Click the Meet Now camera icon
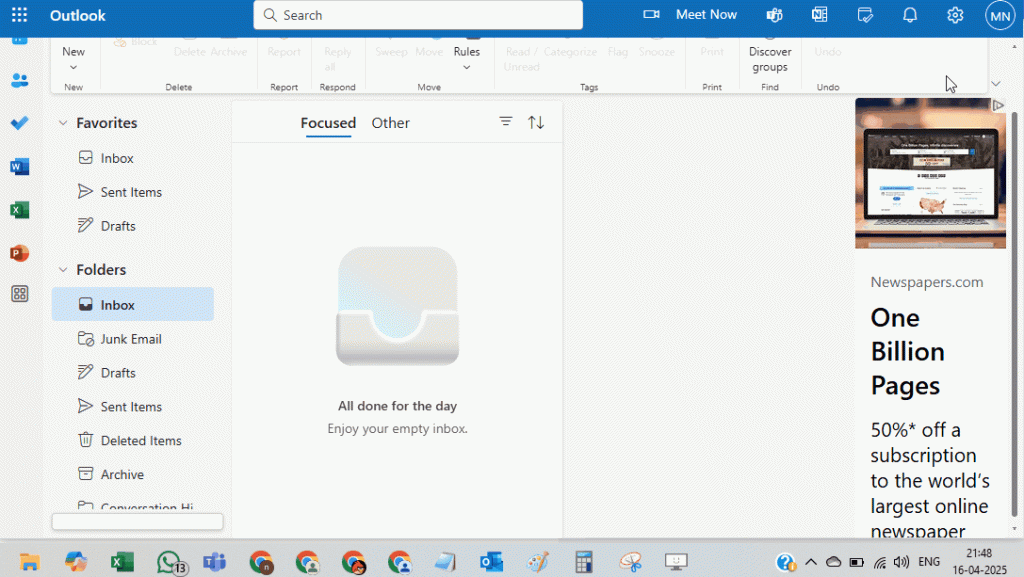The image size is (1024, 577). coord(651,14)
